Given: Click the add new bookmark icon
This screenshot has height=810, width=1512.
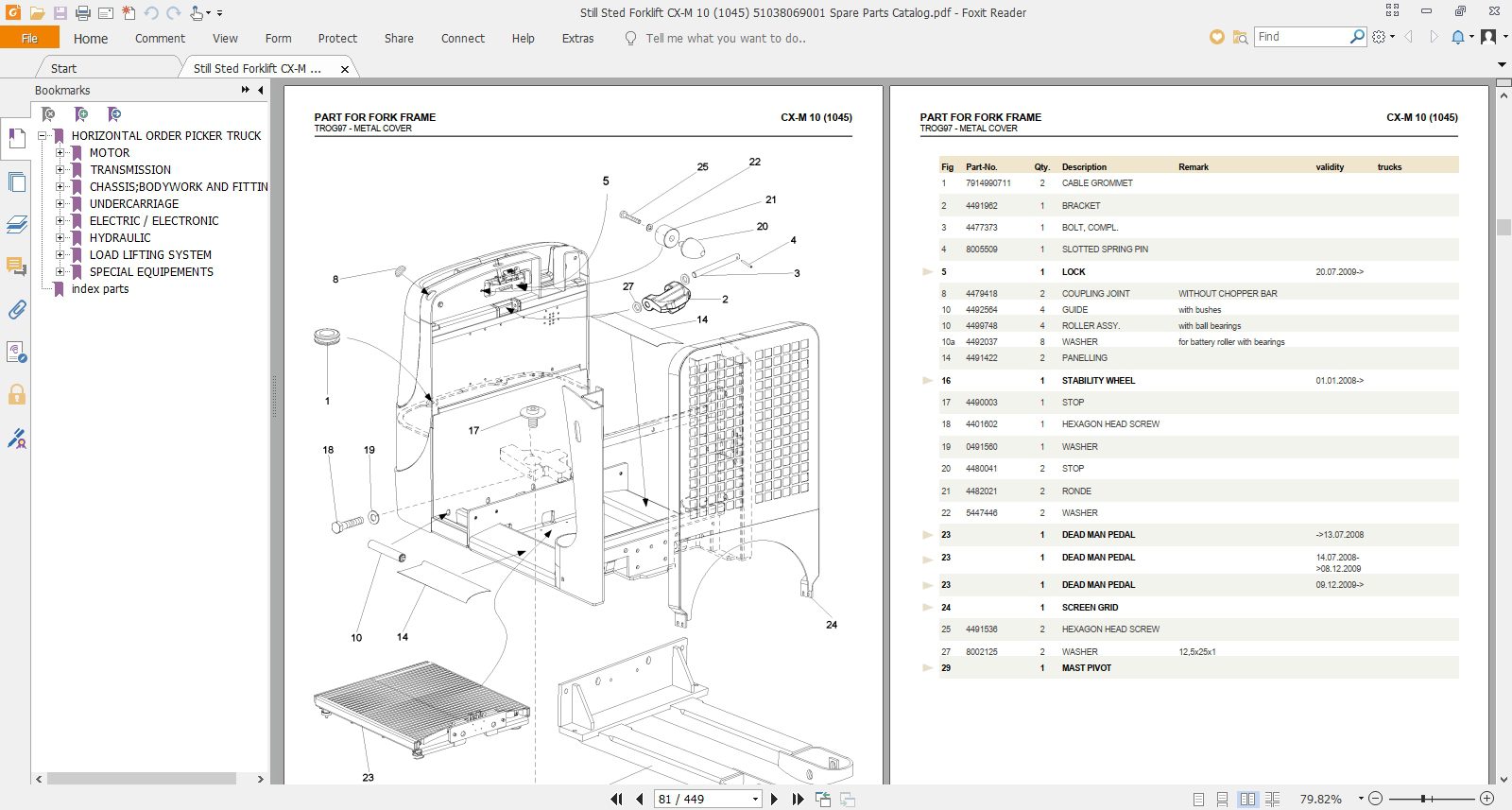Looking at the screenshot, I should (x=81, y=114).
